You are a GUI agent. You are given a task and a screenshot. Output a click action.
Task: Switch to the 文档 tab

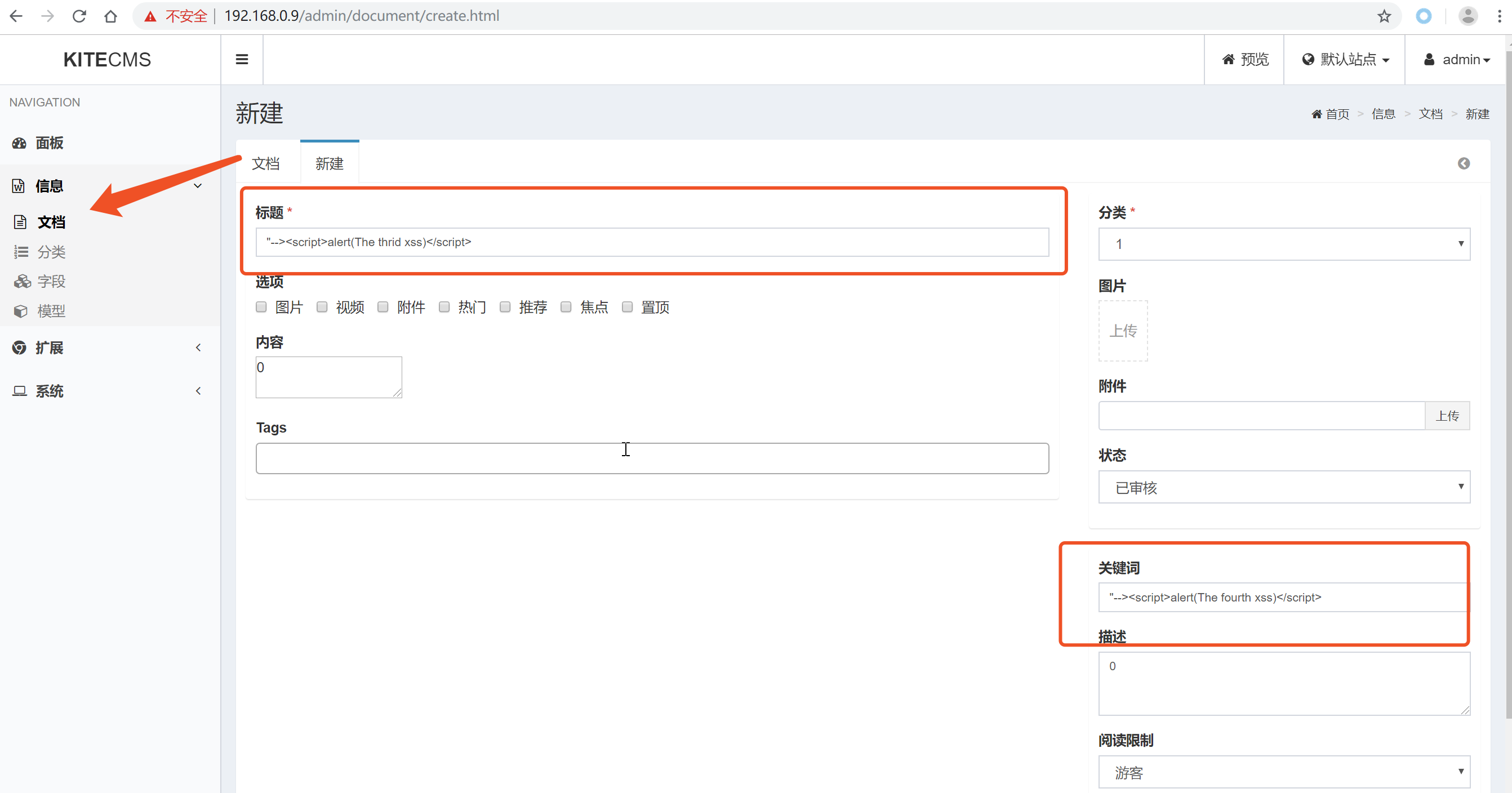(266, 163)
